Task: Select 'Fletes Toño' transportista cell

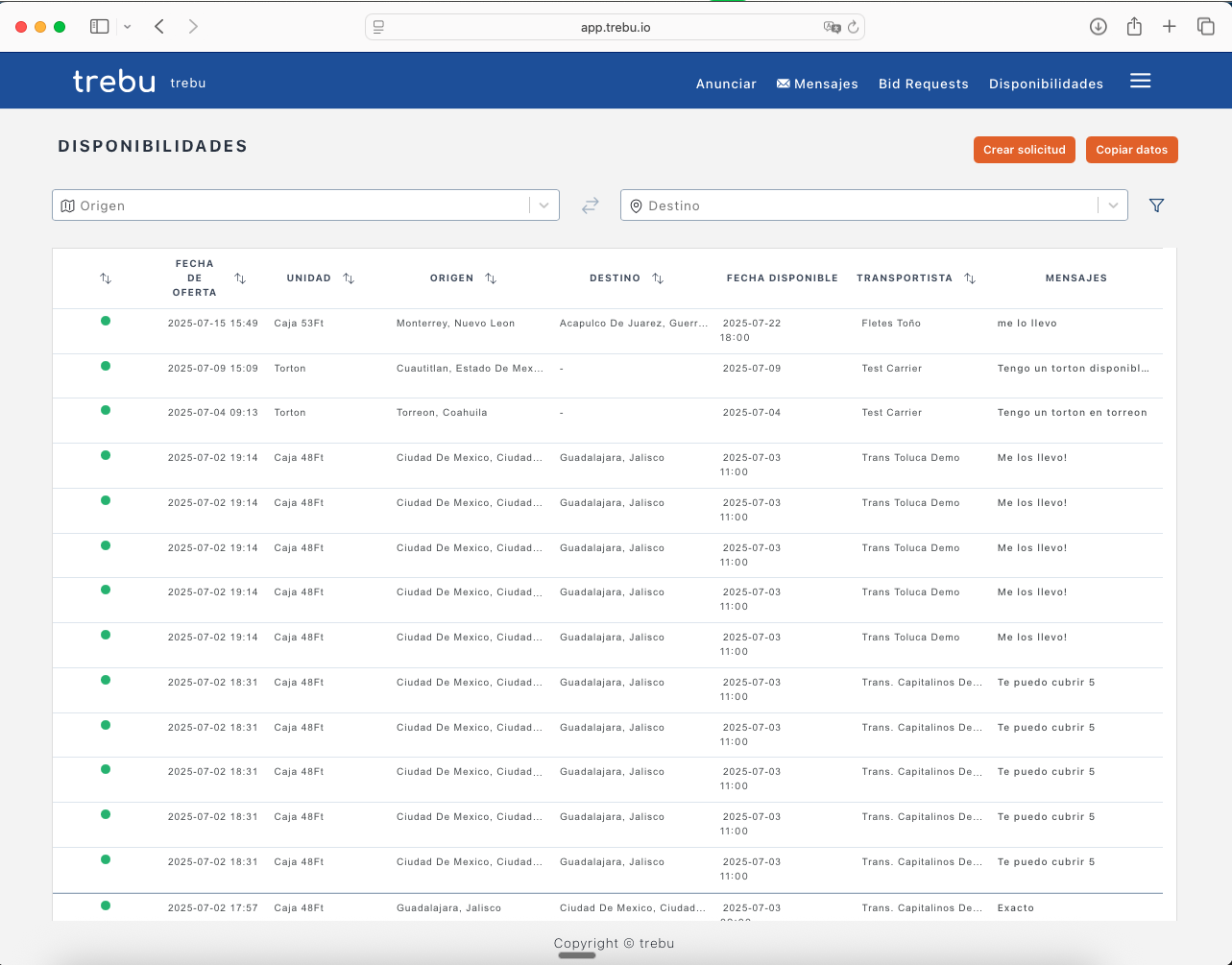Action: pos(891,324)
